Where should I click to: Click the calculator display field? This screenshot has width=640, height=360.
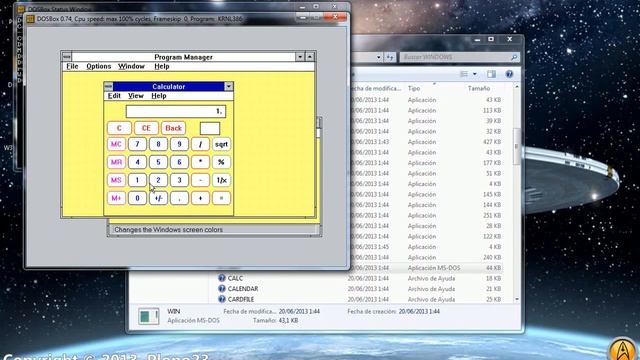click(176, 111)
